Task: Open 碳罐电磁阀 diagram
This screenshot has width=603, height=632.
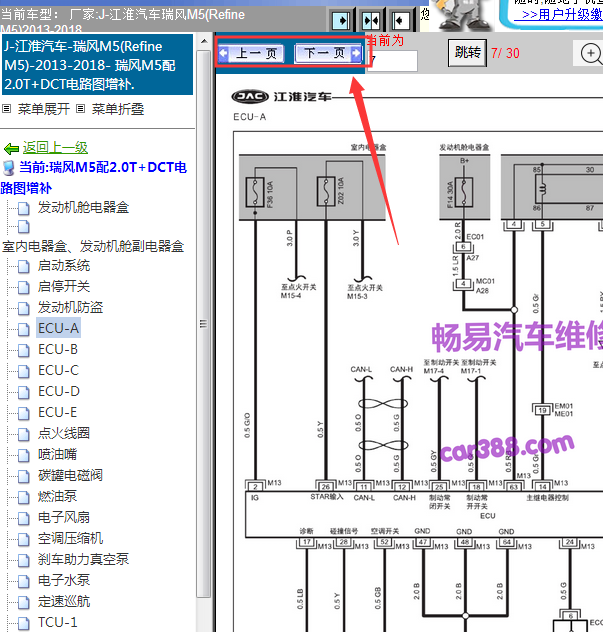Action: 70,475
